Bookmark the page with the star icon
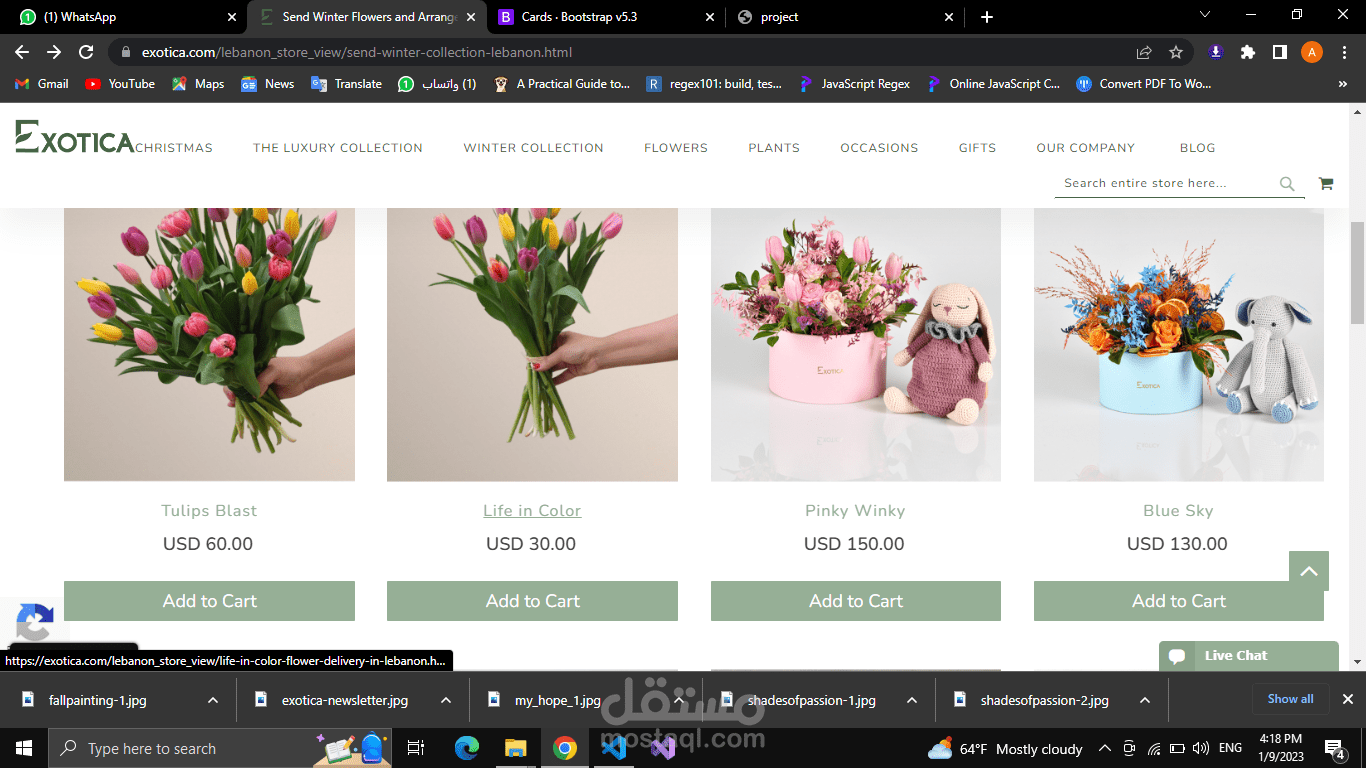1366x768 pixels. pyautogui.click(x=1176, y=51)
